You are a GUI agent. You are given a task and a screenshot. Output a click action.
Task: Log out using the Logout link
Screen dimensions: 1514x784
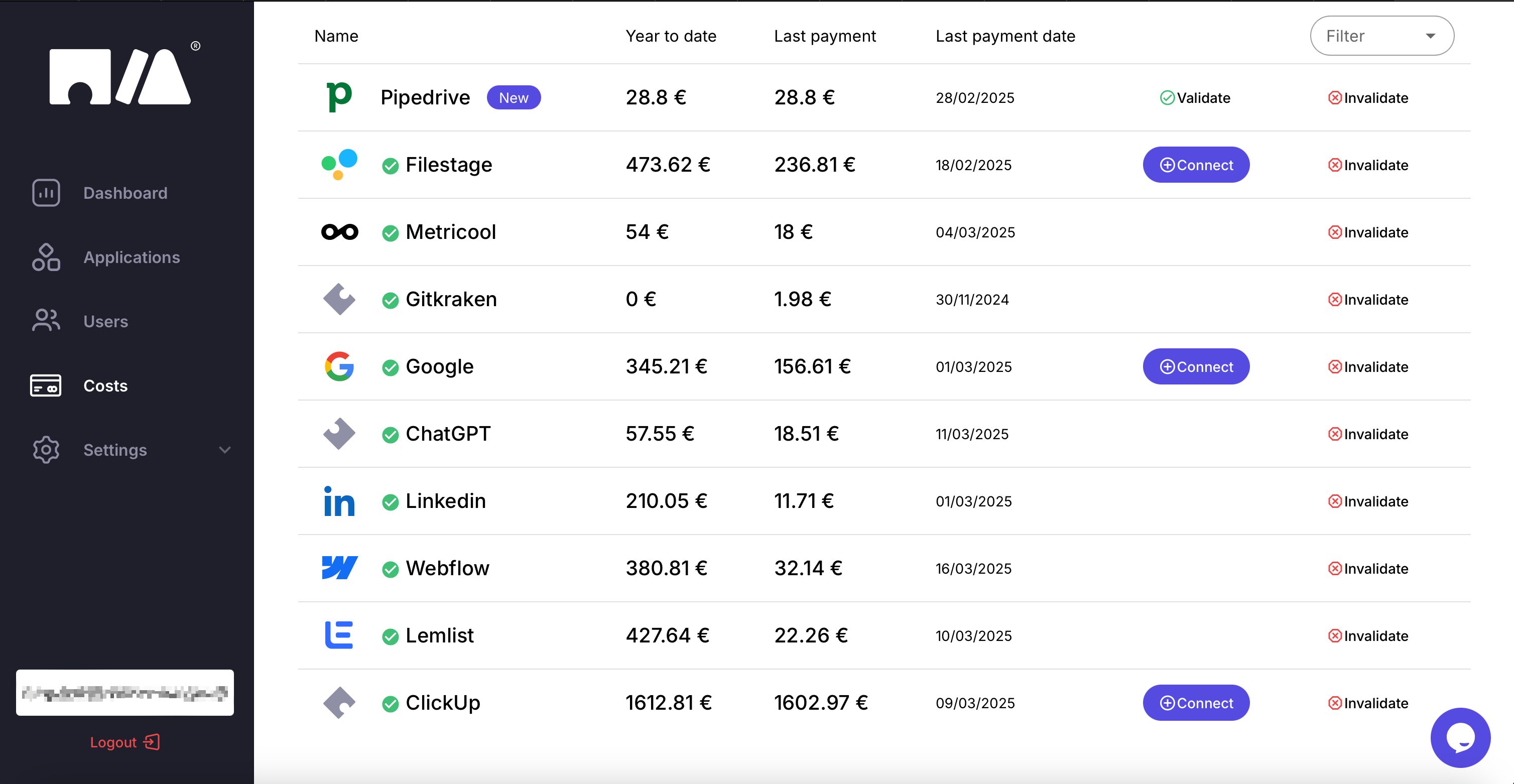pos(124,742)
